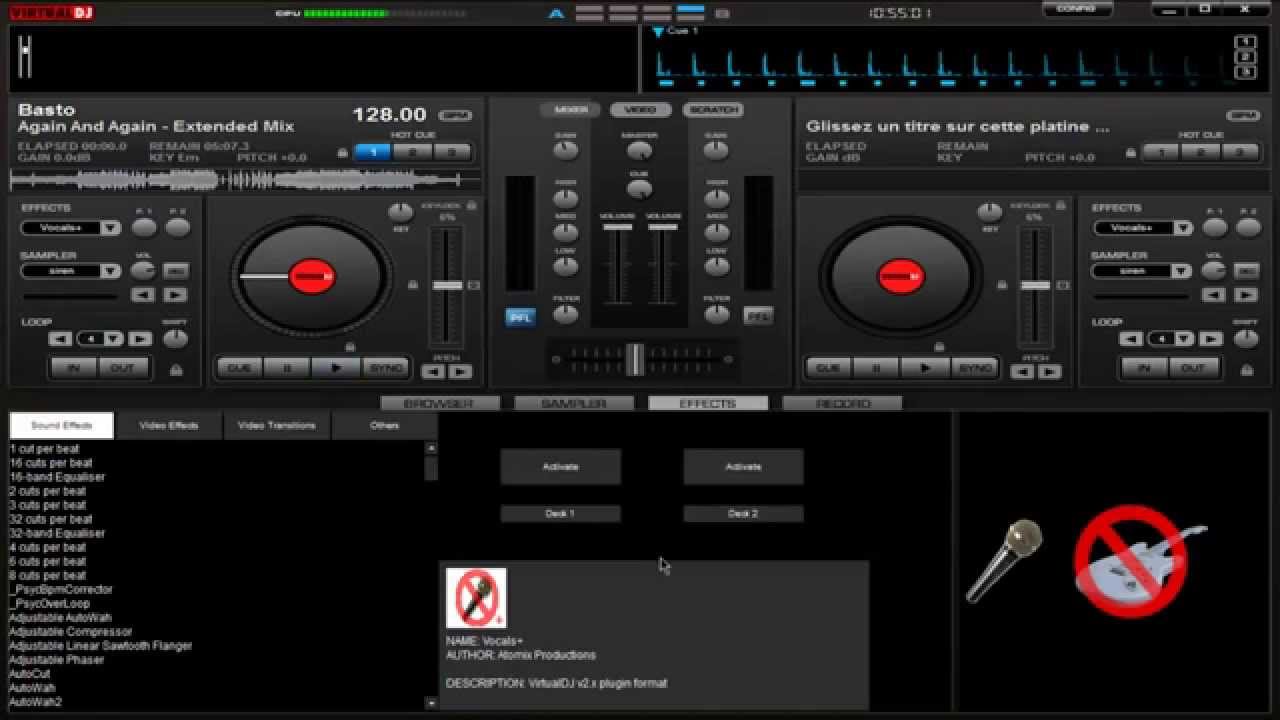Viewport: 1280px width, 720px height.
Task: Hit the CUE button on the left deck
Action: coord(240,368)
